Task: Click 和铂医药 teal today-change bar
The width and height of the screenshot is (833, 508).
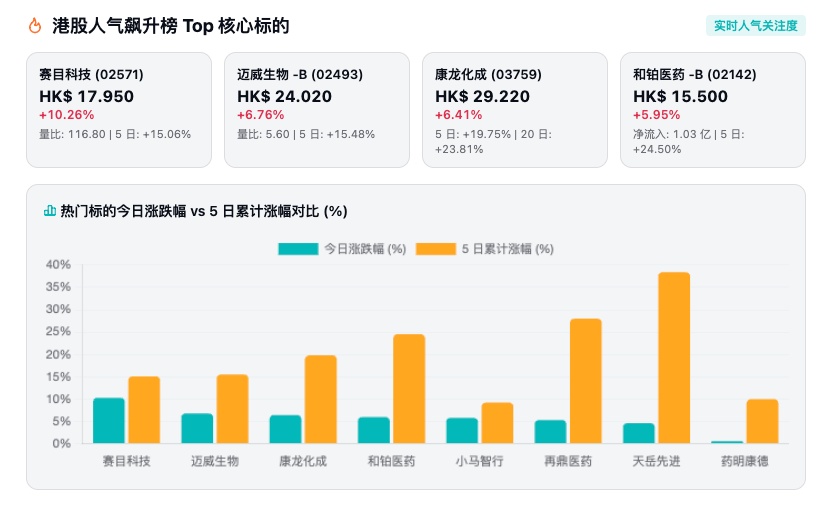Action: tap(373, 430)
